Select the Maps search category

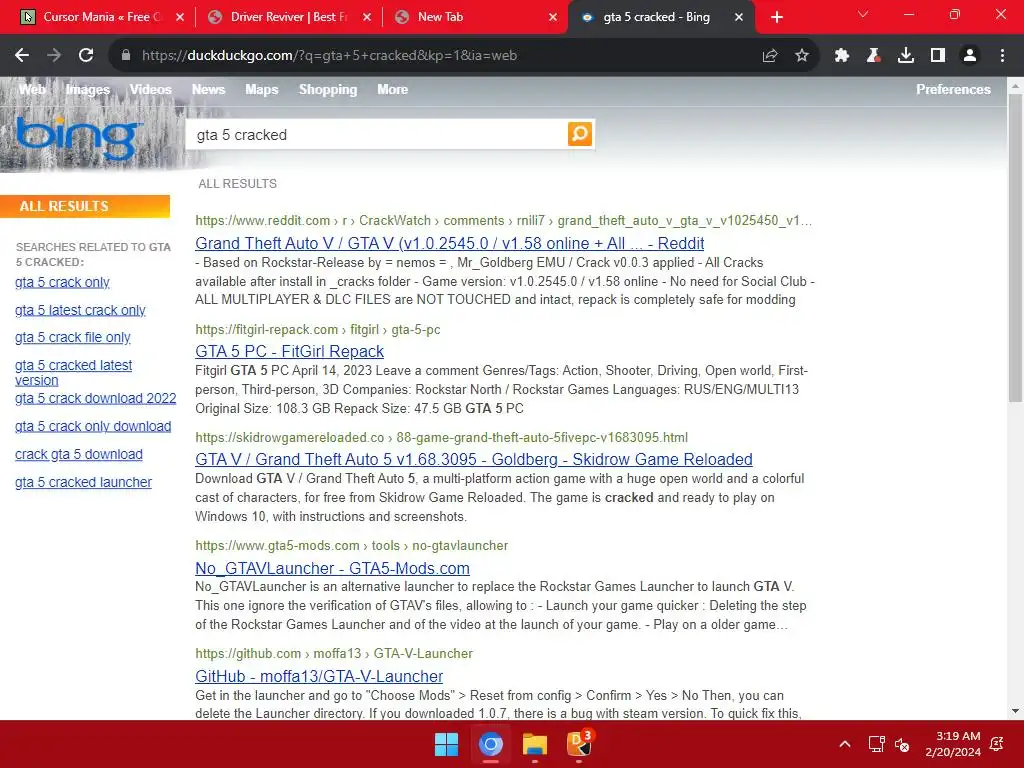[262, 89]
